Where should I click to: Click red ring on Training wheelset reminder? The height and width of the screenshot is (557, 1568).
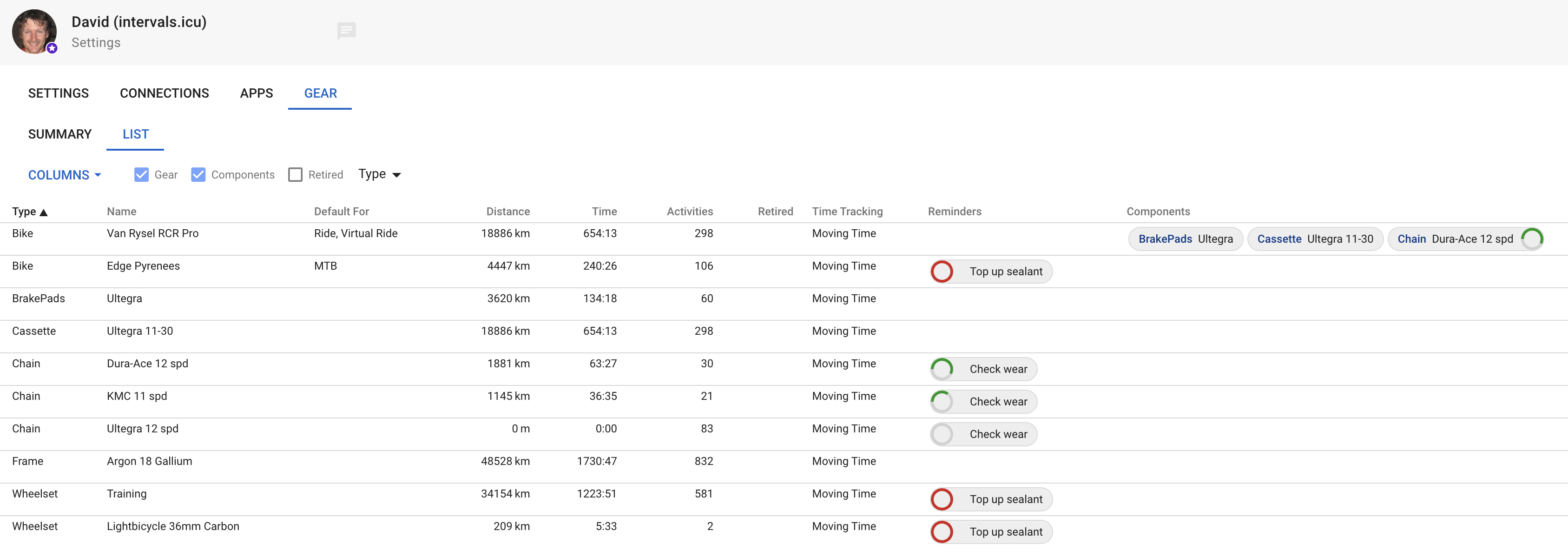coord(942,499)
